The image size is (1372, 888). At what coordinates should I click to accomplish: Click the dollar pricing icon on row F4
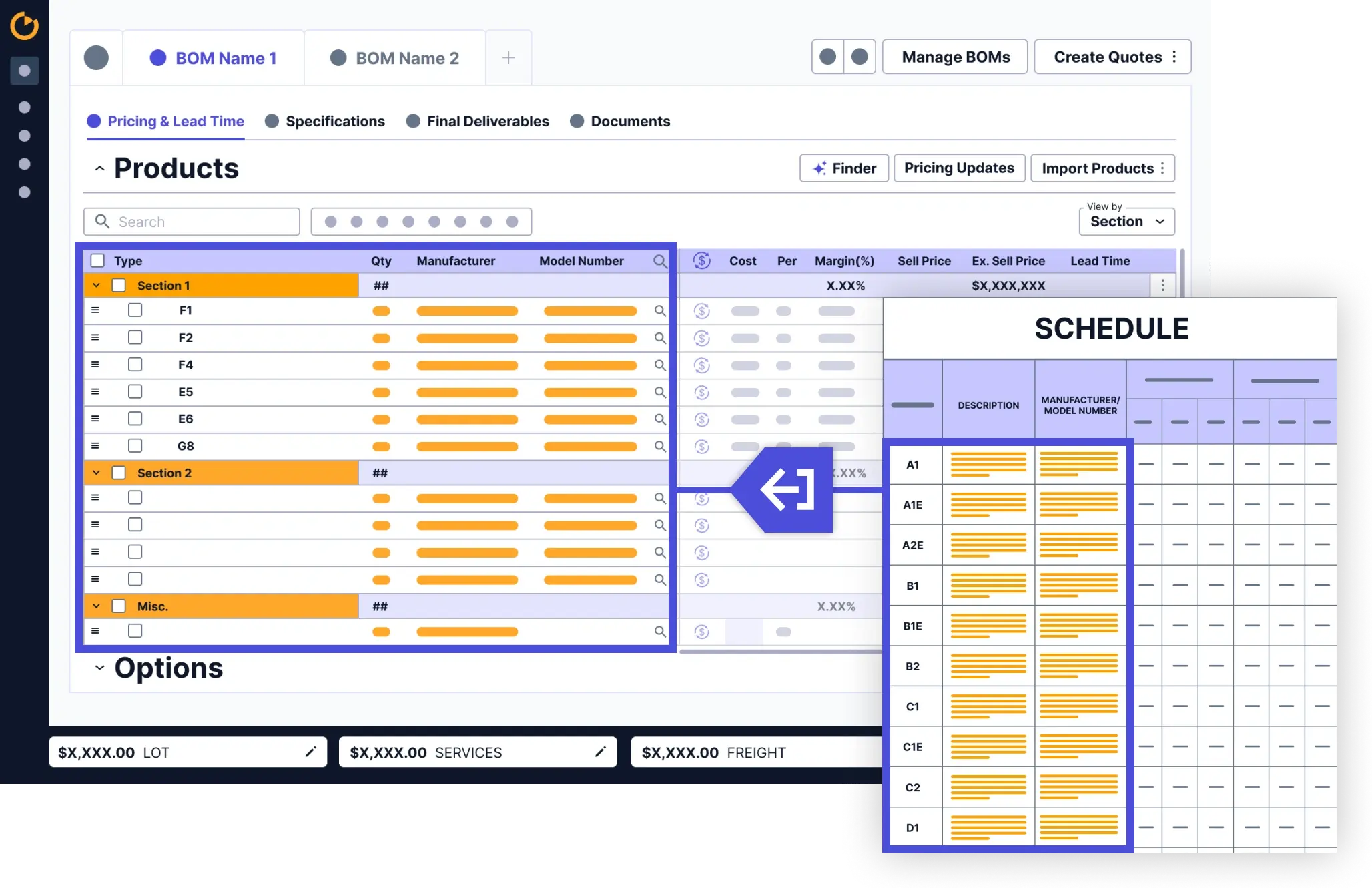coord(702,365)
